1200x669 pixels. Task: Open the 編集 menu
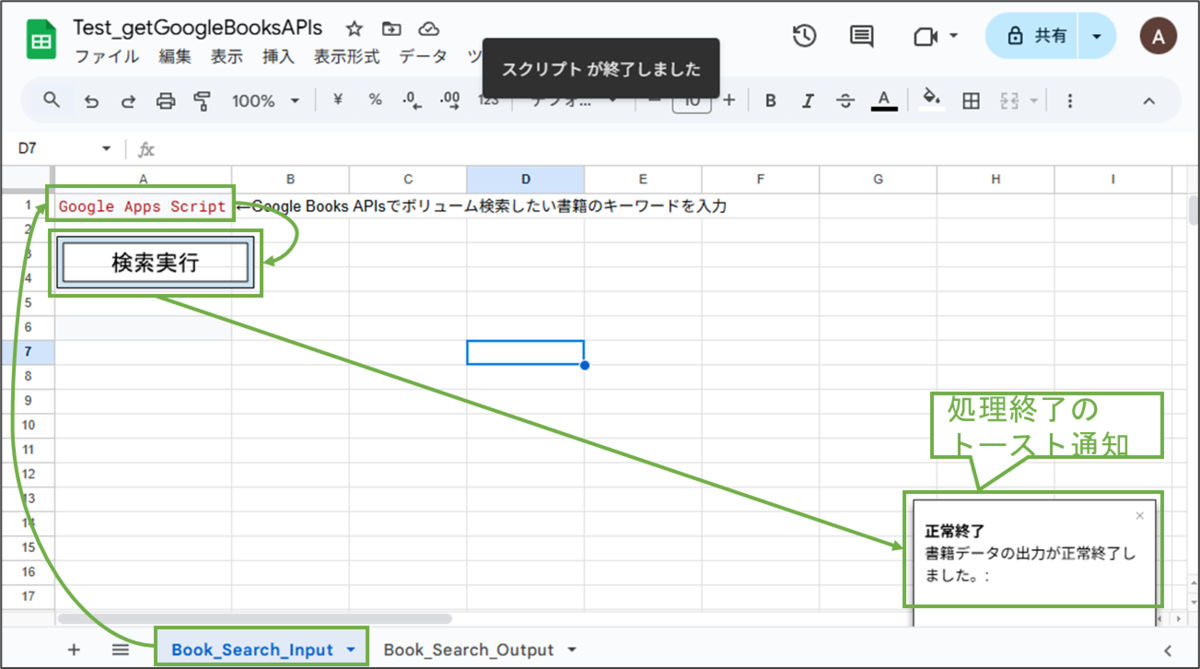click(175, 57)
